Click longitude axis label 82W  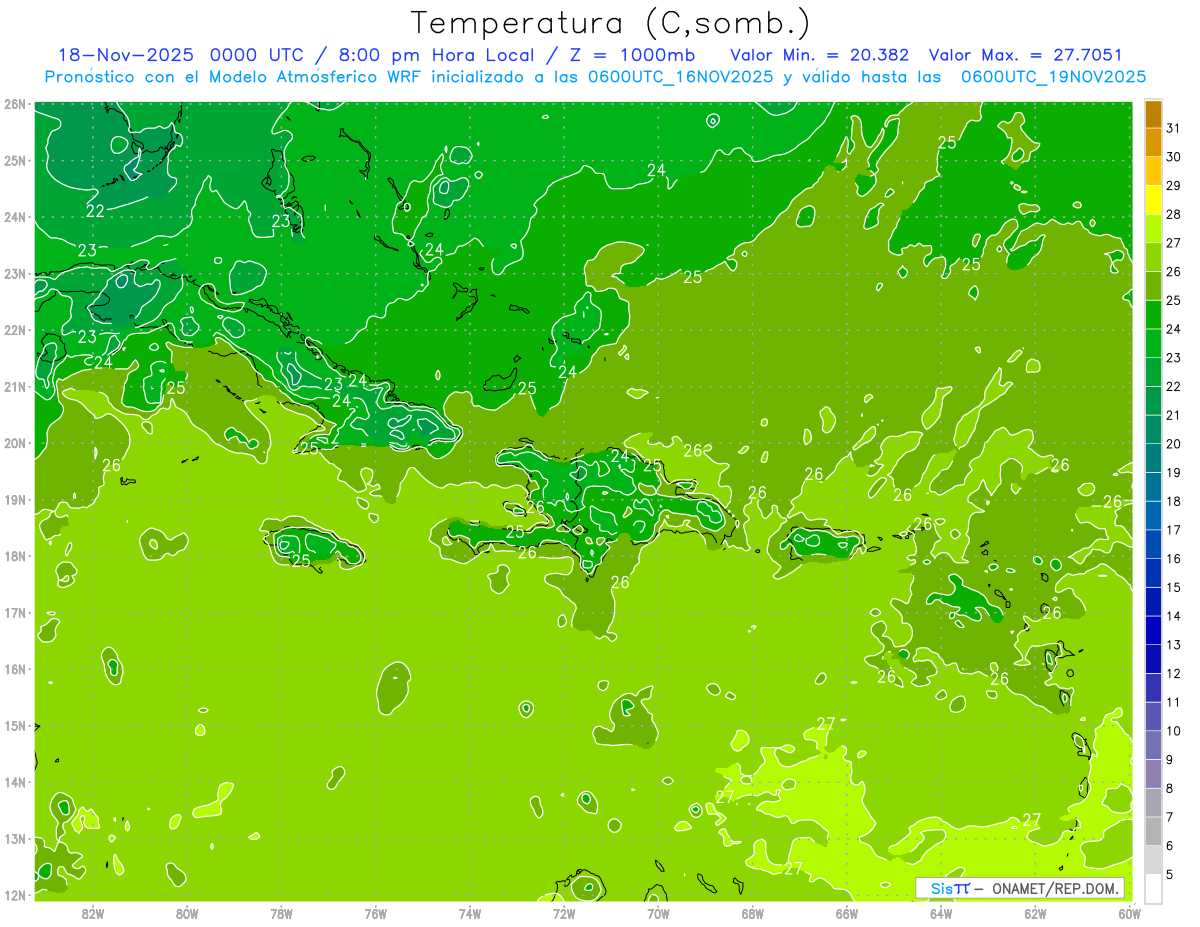(93, 913)
